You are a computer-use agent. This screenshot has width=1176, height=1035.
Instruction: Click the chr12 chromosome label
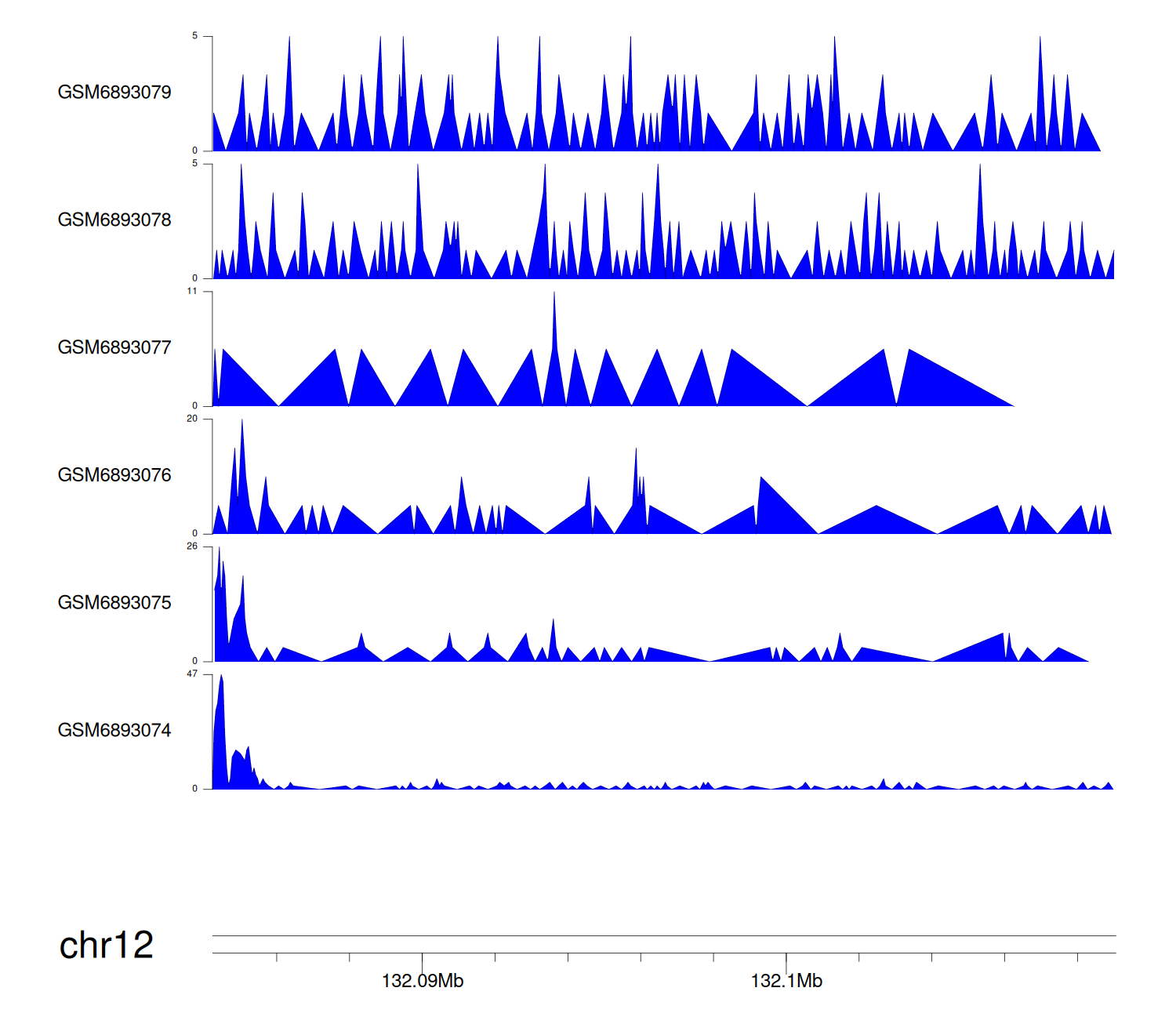coord(107,946)
